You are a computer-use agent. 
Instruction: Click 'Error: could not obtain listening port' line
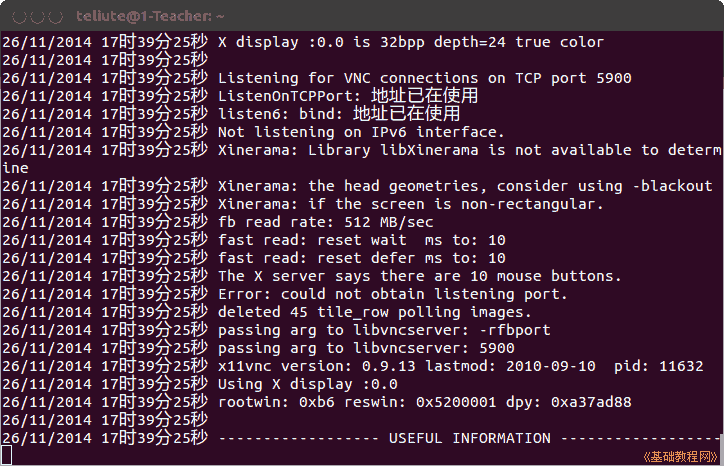pos(284,294)
